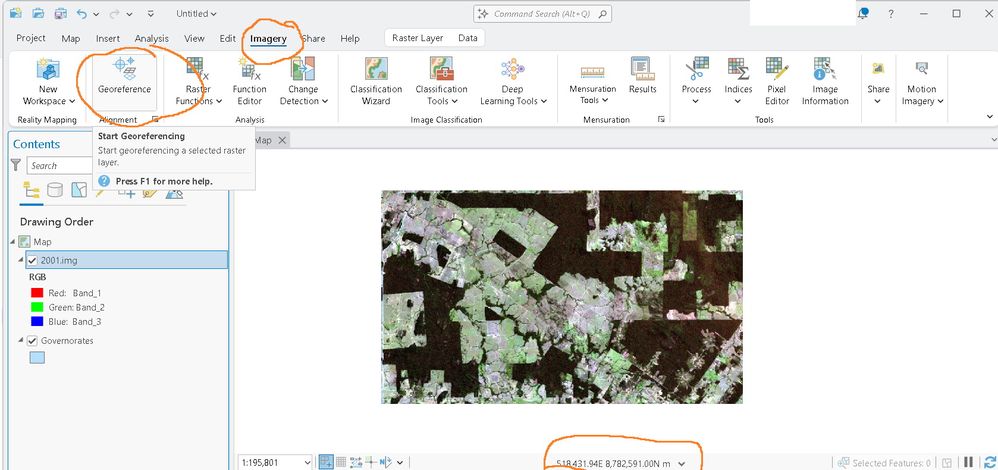Click the Redo arrow icon
This screenshot has height=470, width=998.
click(115, 13)
